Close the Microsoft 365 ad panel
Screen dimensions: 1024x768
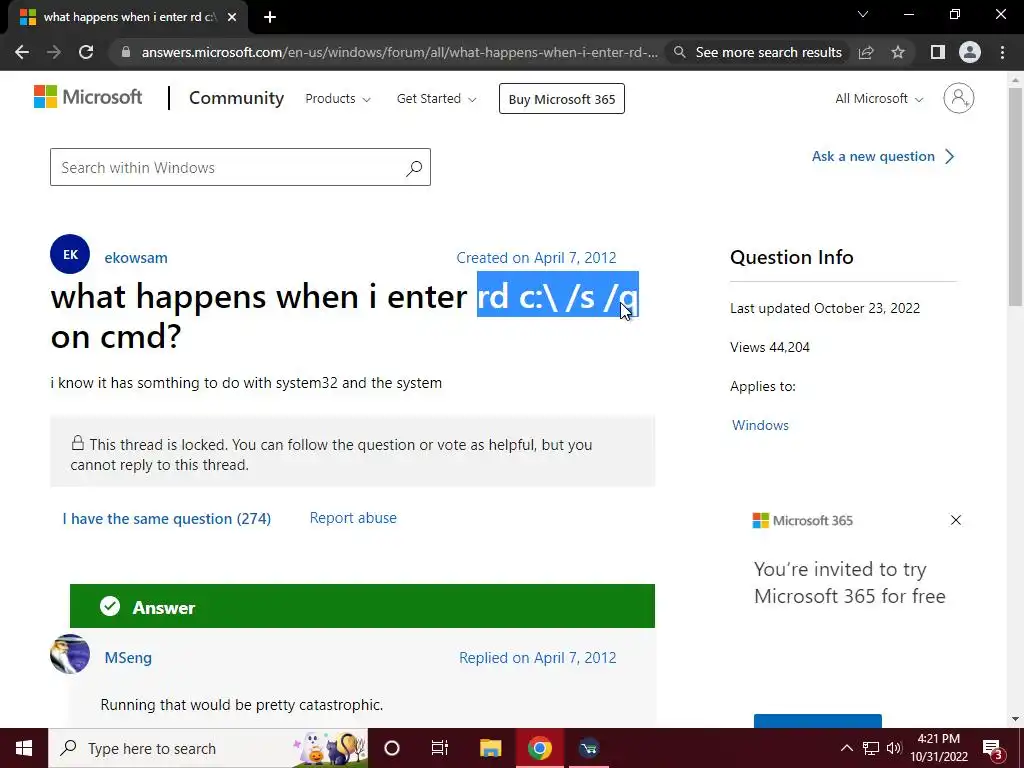click(x=955, y=520)
